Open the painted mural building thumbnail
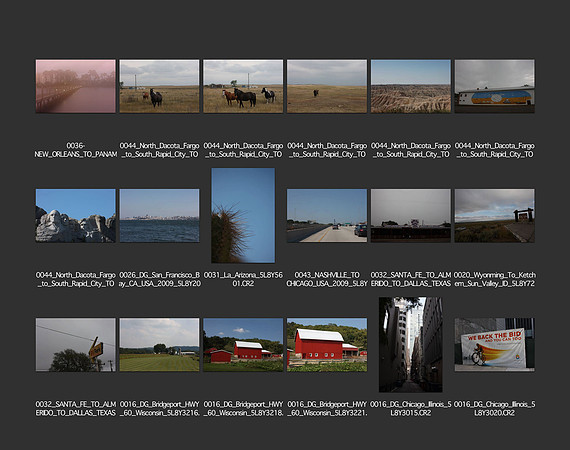 tap(494, 86)
